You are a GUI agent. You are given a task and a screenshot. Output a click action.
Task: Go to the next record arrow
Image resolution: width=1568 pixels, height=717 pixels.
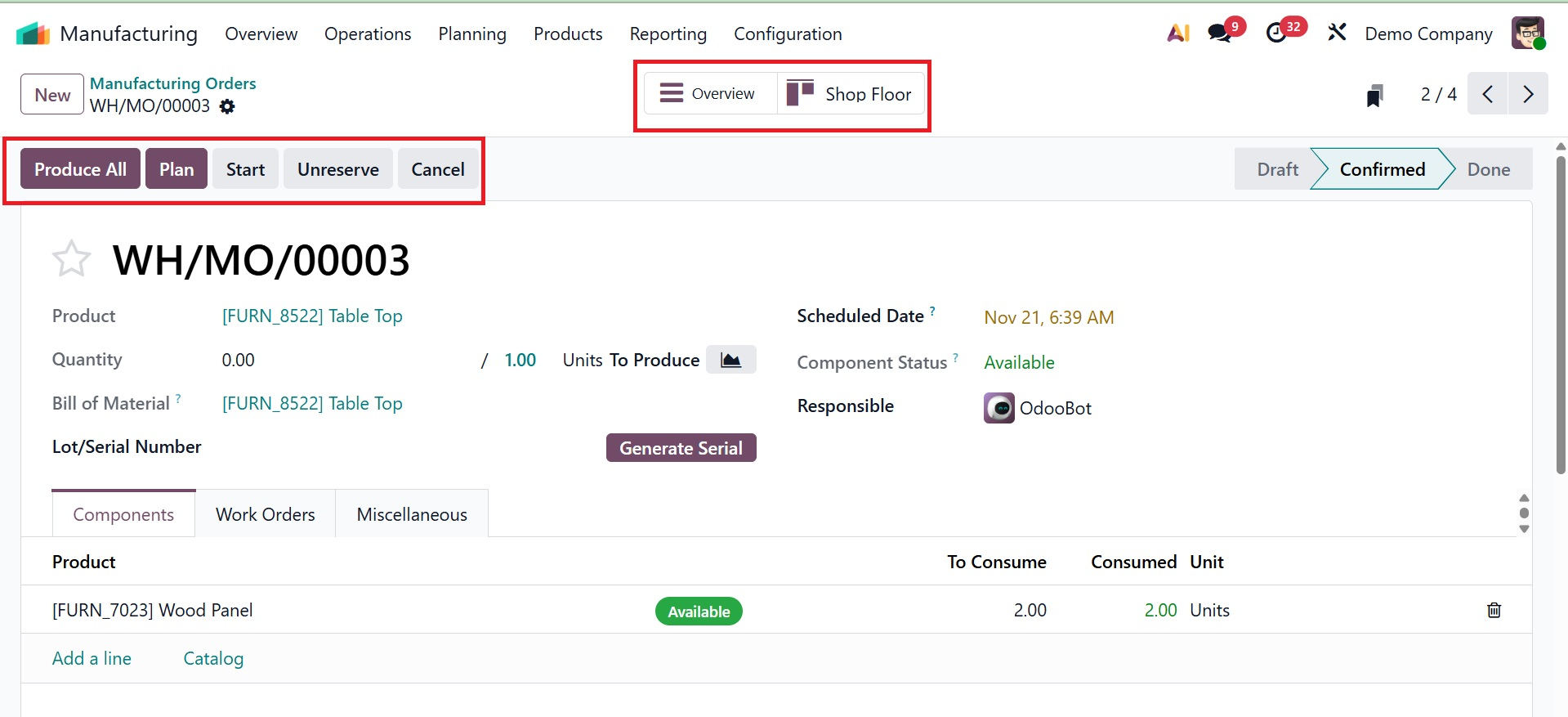[x=1528, y=94]
